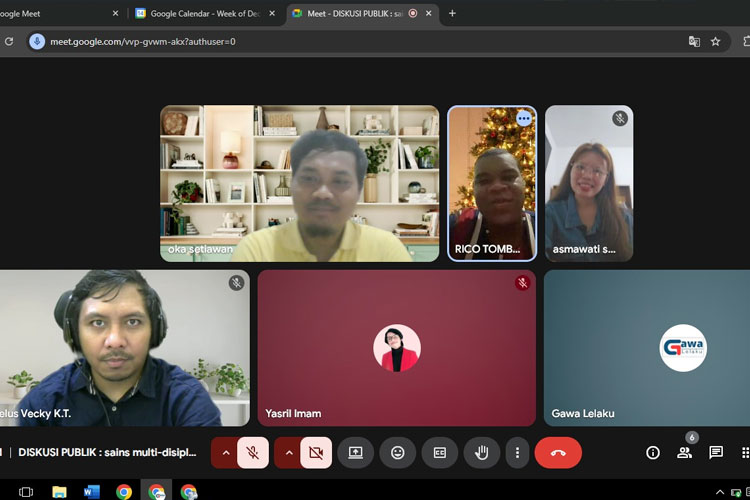Open more options three-dot menu
Viewport: 750px width, 500px height.
(517, 453)
